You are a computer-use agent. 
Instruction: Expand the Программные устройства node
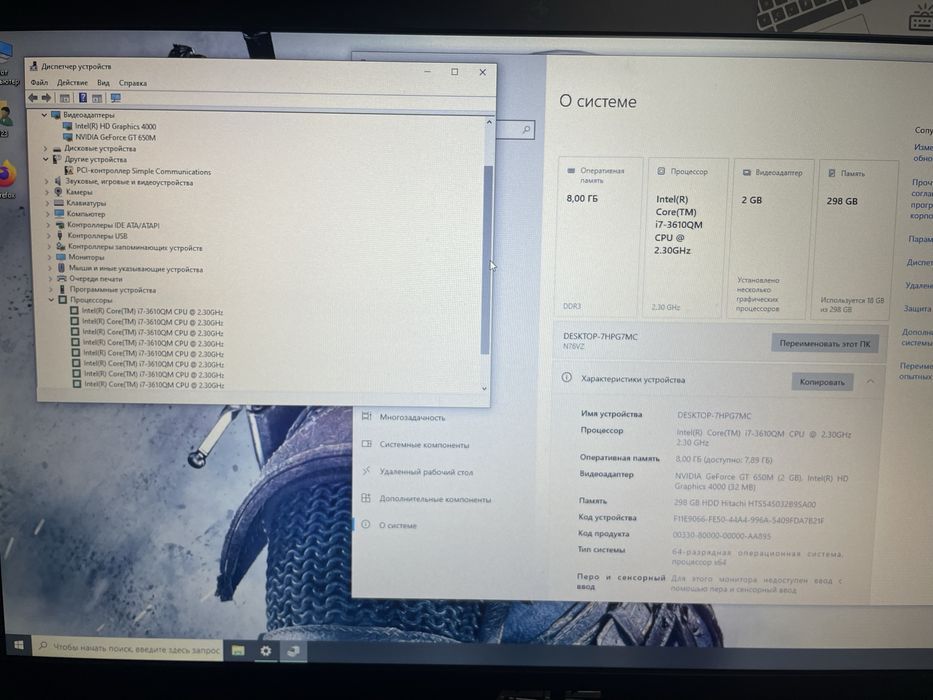point(51,289)
